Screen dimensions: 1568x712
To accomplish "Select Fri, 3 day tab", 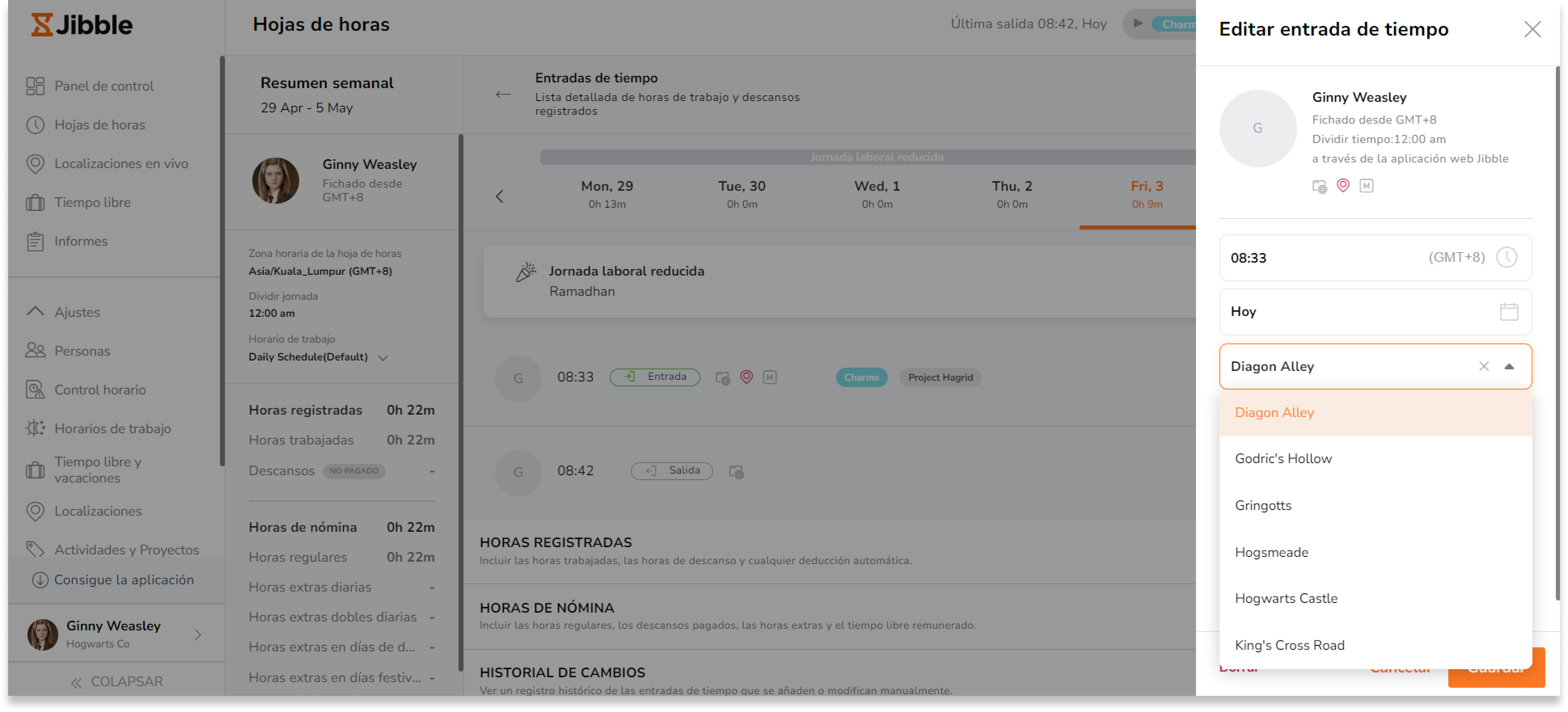I will 1147,195.
